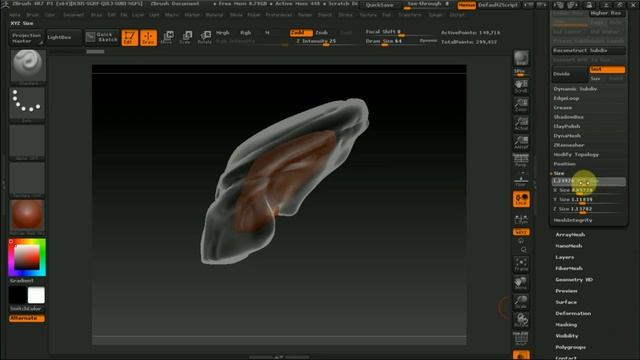Open the empty Texture slot
Viewport: 640px width, 360px height.
(27, 179)
